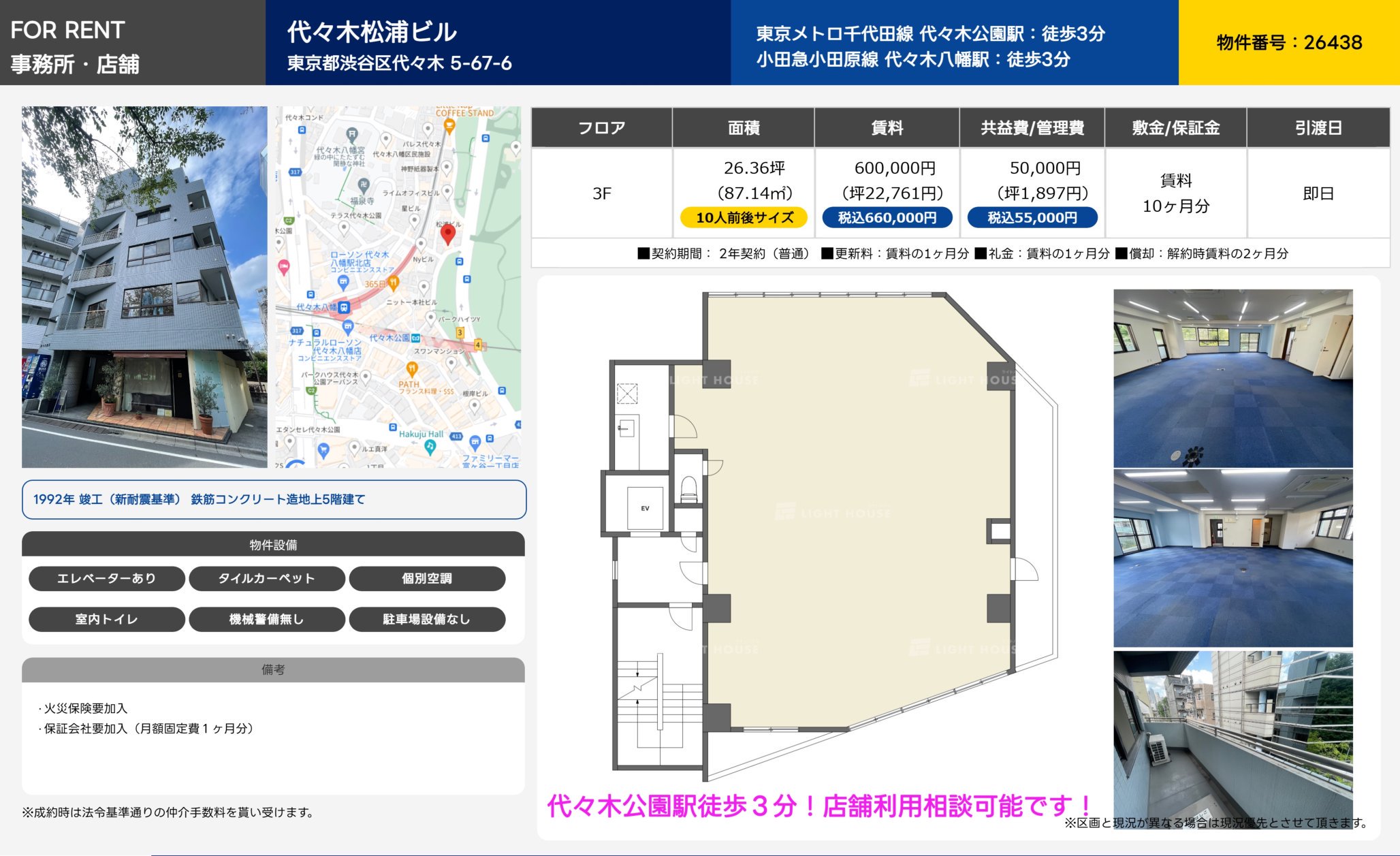The width and height of the screenshot is (1400, 856).
Task: Click the gray pin beside ルエ真洋
Action: pyautogui.click(x=353, y=448)
